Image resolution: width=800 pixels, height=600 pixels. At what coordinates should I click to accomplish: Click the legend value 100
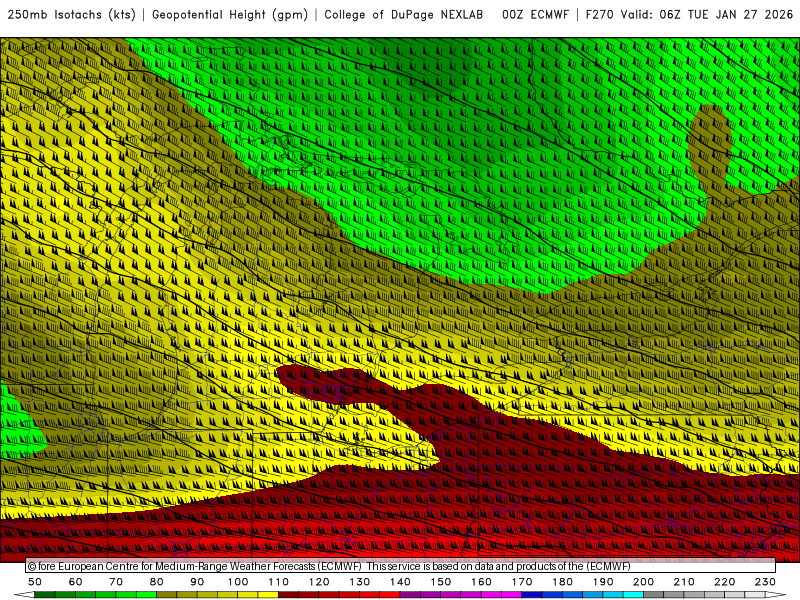pyautogui.click(x=238, y=582)
